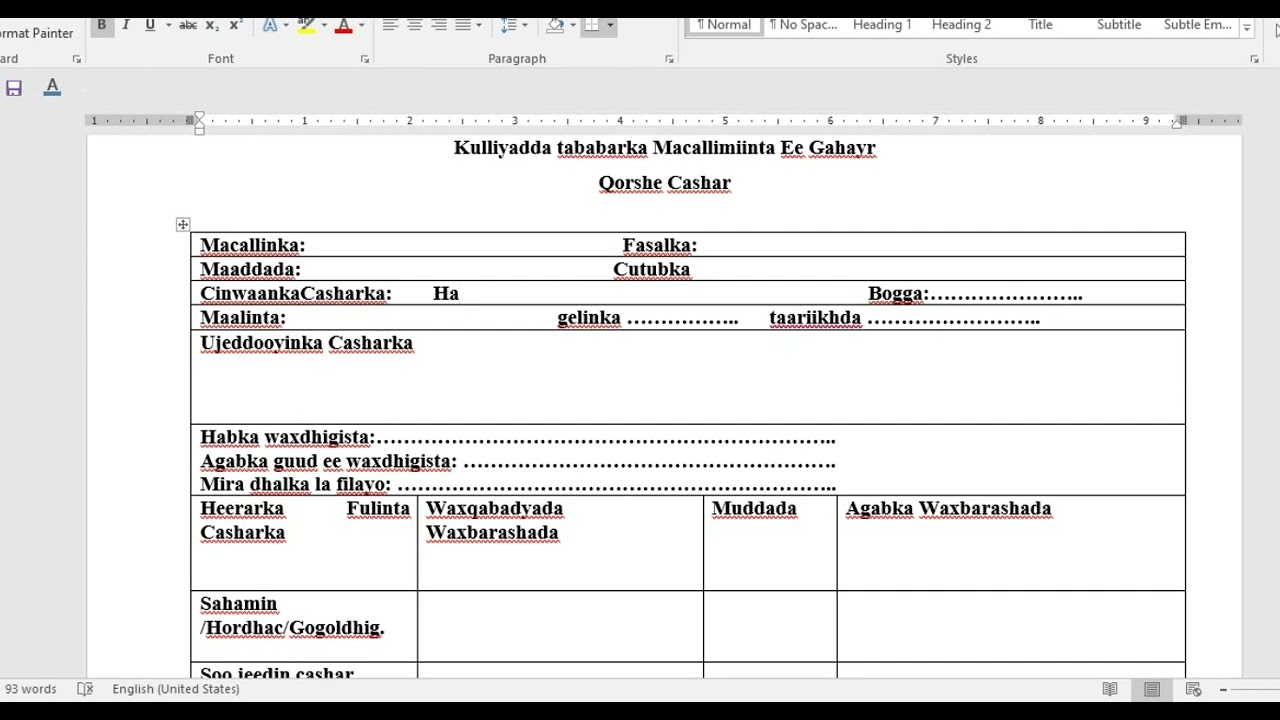Apply the Subtitle style
The image size is (1280, 720).
(1119, 25)
